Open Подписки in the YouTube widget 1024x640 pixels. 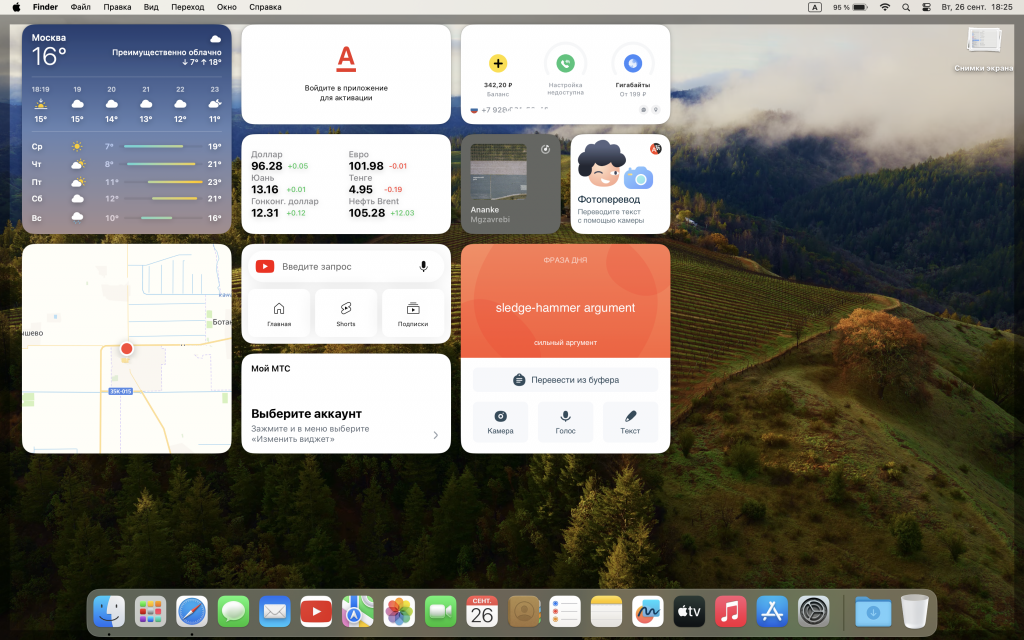point(413,313)
